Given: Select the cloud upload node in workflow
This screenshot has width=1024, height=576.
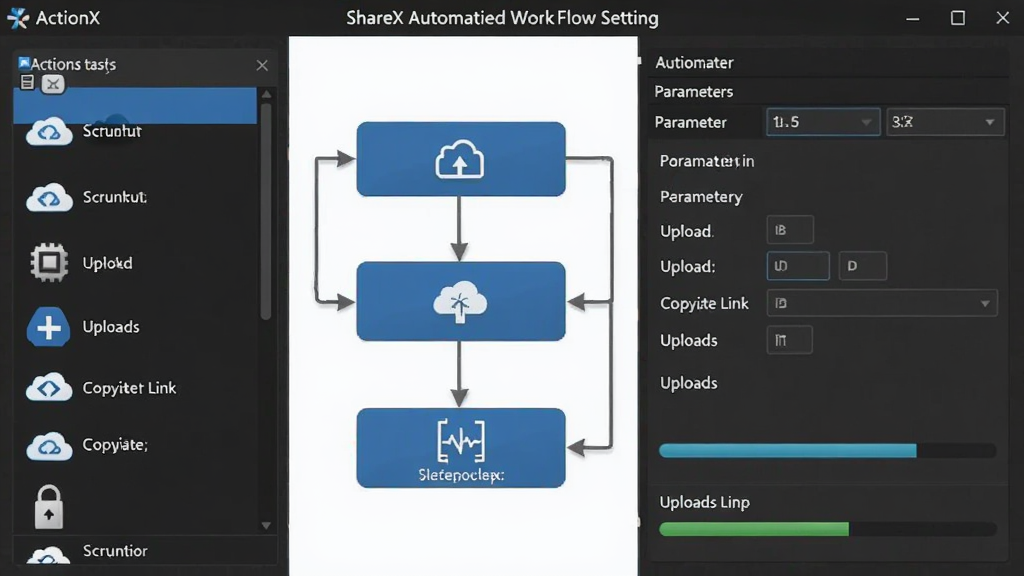Looking at the screenshot, I should pos(461,159).
